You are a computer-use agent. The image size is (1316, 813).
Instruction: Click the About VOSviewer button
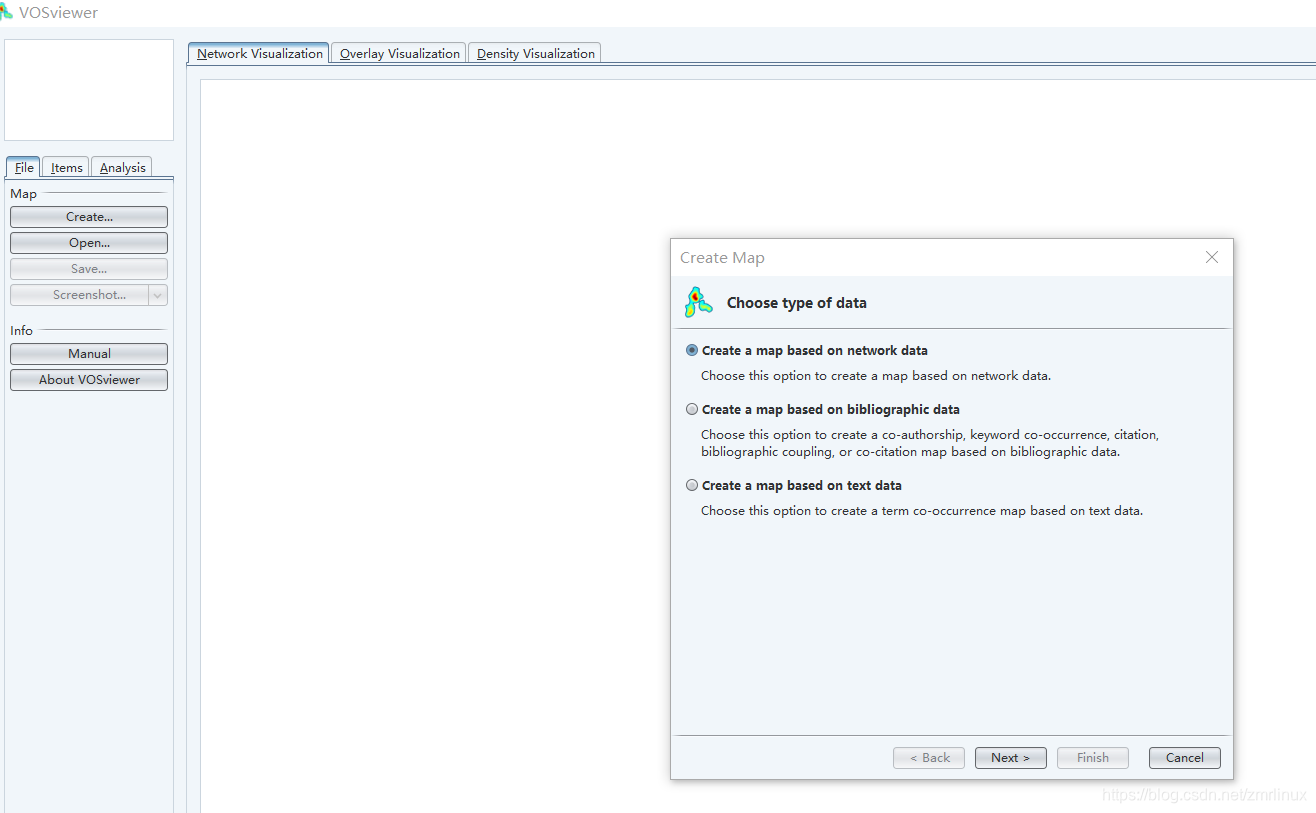(x=89, y=380)
